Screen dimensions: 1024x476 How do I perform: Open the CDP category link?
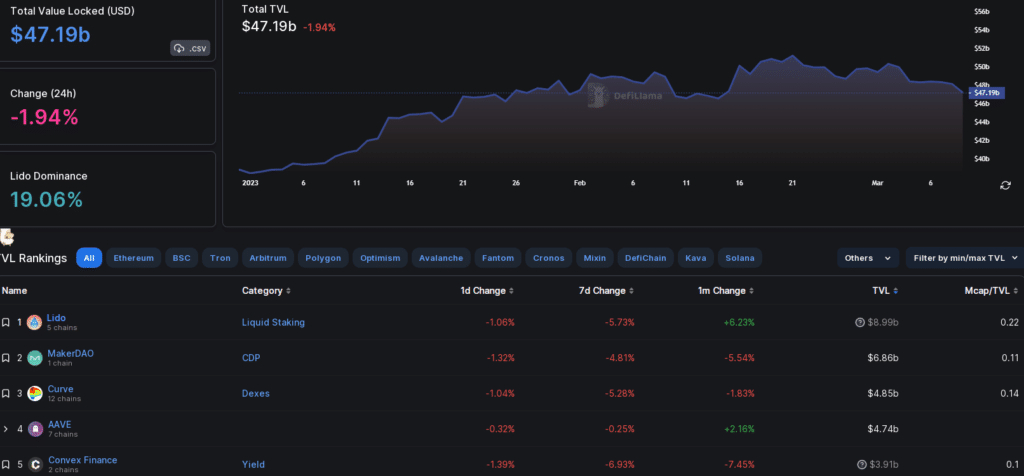(x=251, y=358)
